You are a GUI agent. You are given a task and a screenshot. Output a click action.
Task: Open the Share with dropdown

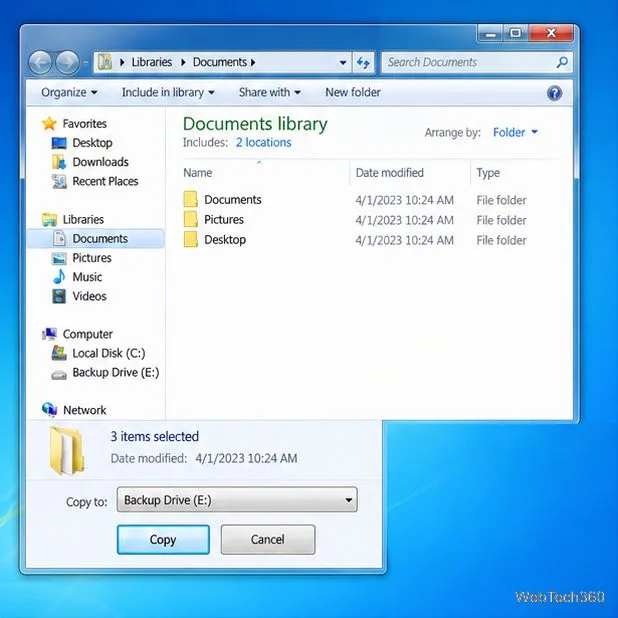[270, 93]
